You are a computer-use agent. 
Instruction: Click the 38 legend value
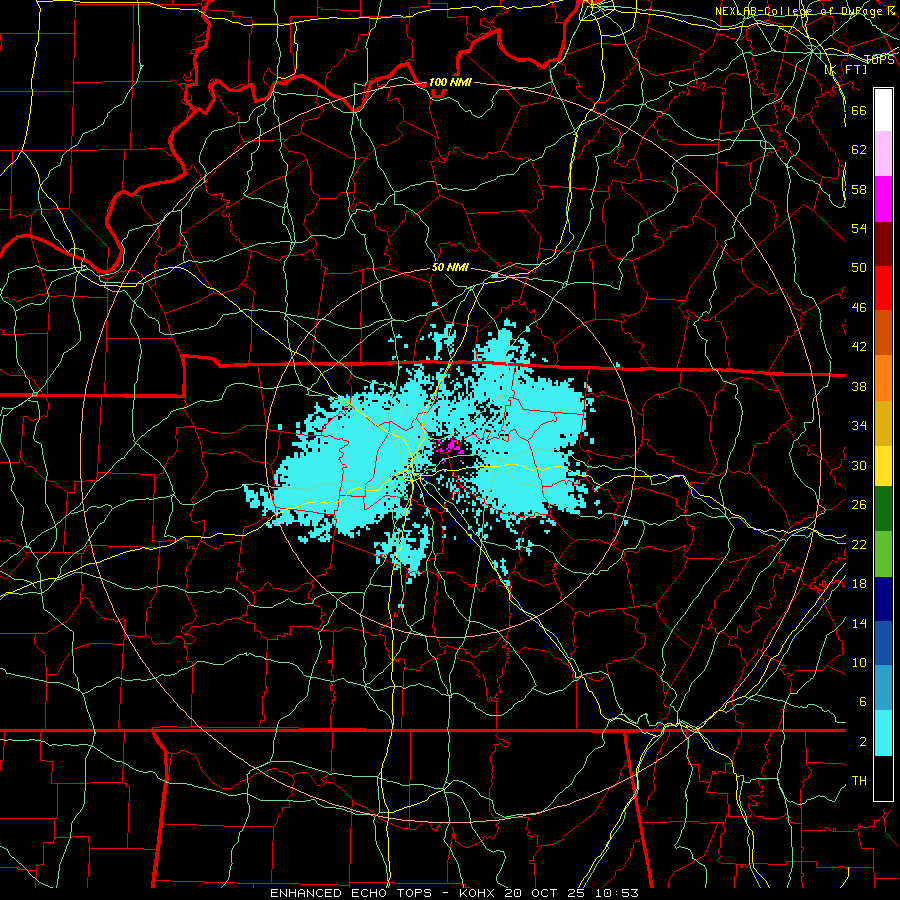click(x=859, y=386)
